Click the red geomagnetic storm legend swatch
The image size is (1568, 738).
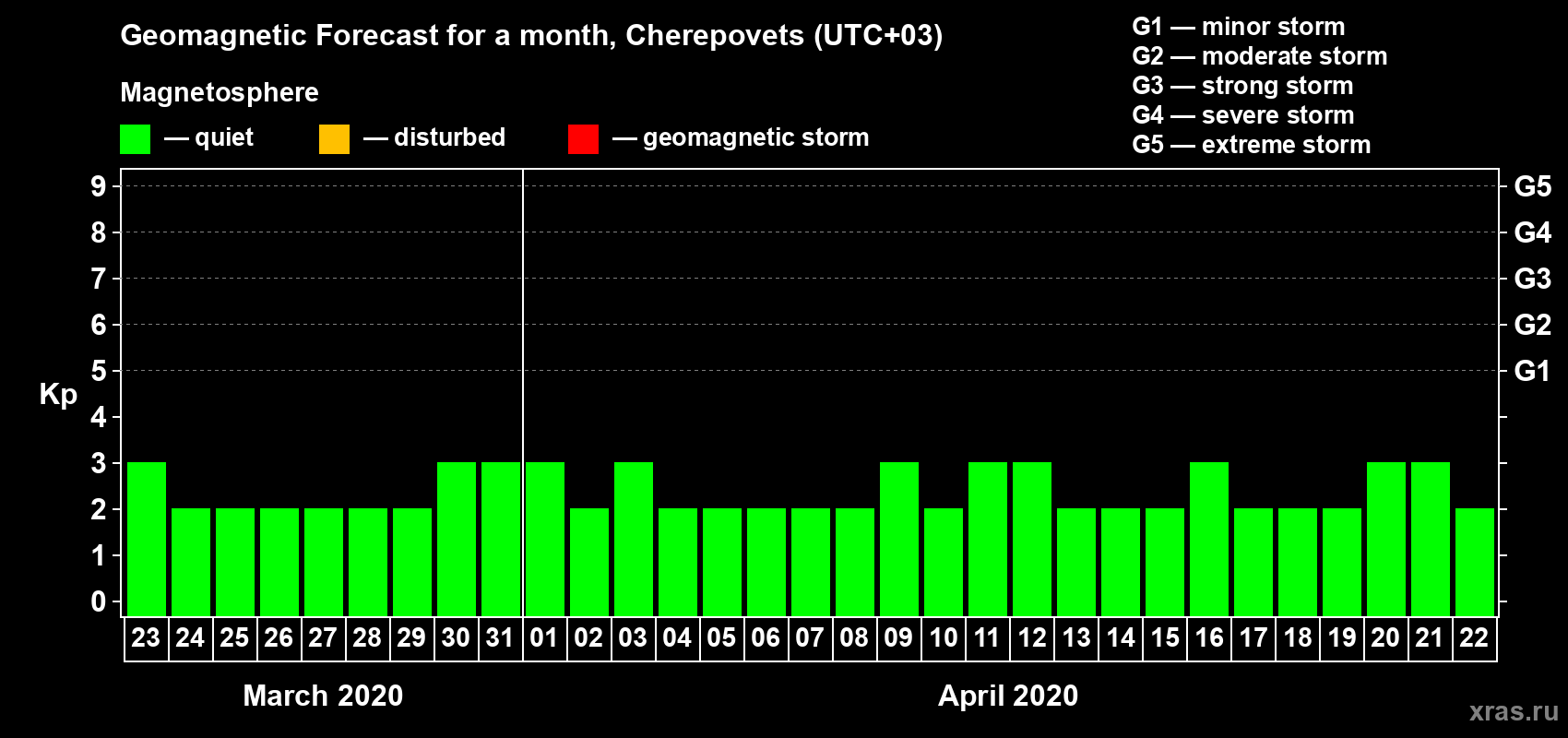[584, 139]
